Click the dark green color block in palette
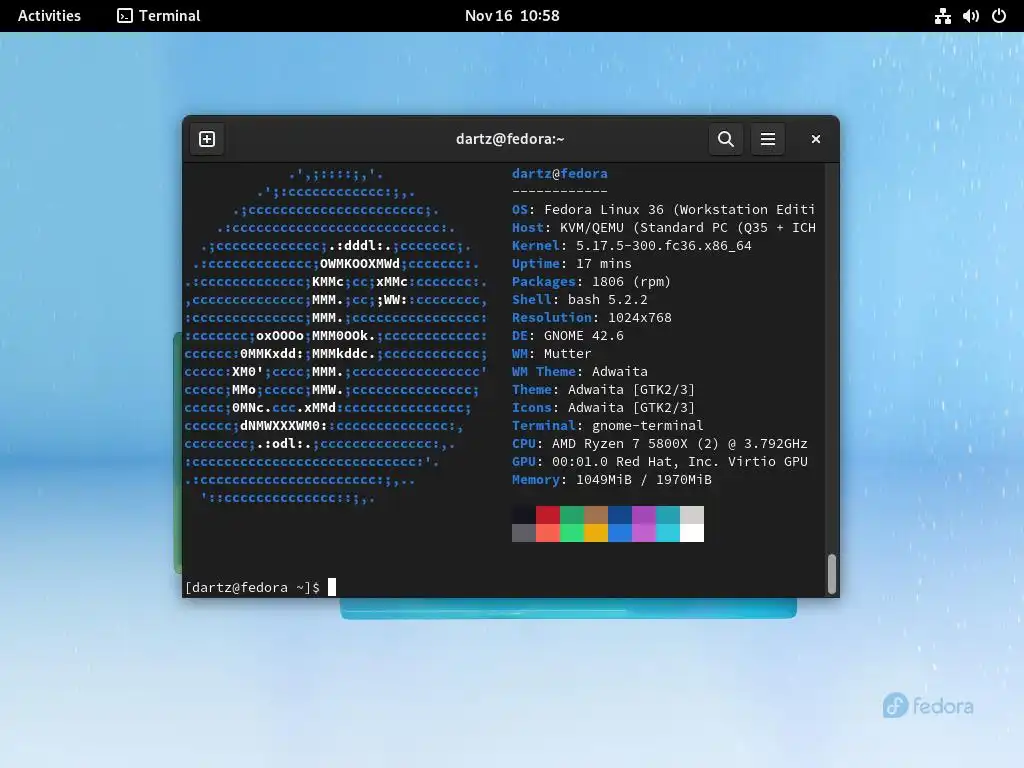Screen dimensions: 1024x768 point(572,515)
